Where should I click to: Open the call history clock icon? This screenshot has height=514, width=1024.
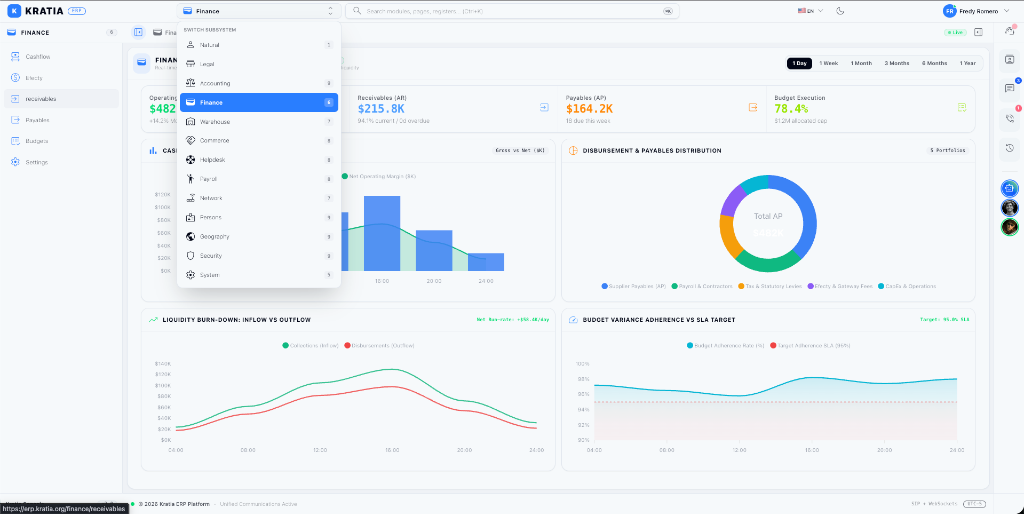1010,148
